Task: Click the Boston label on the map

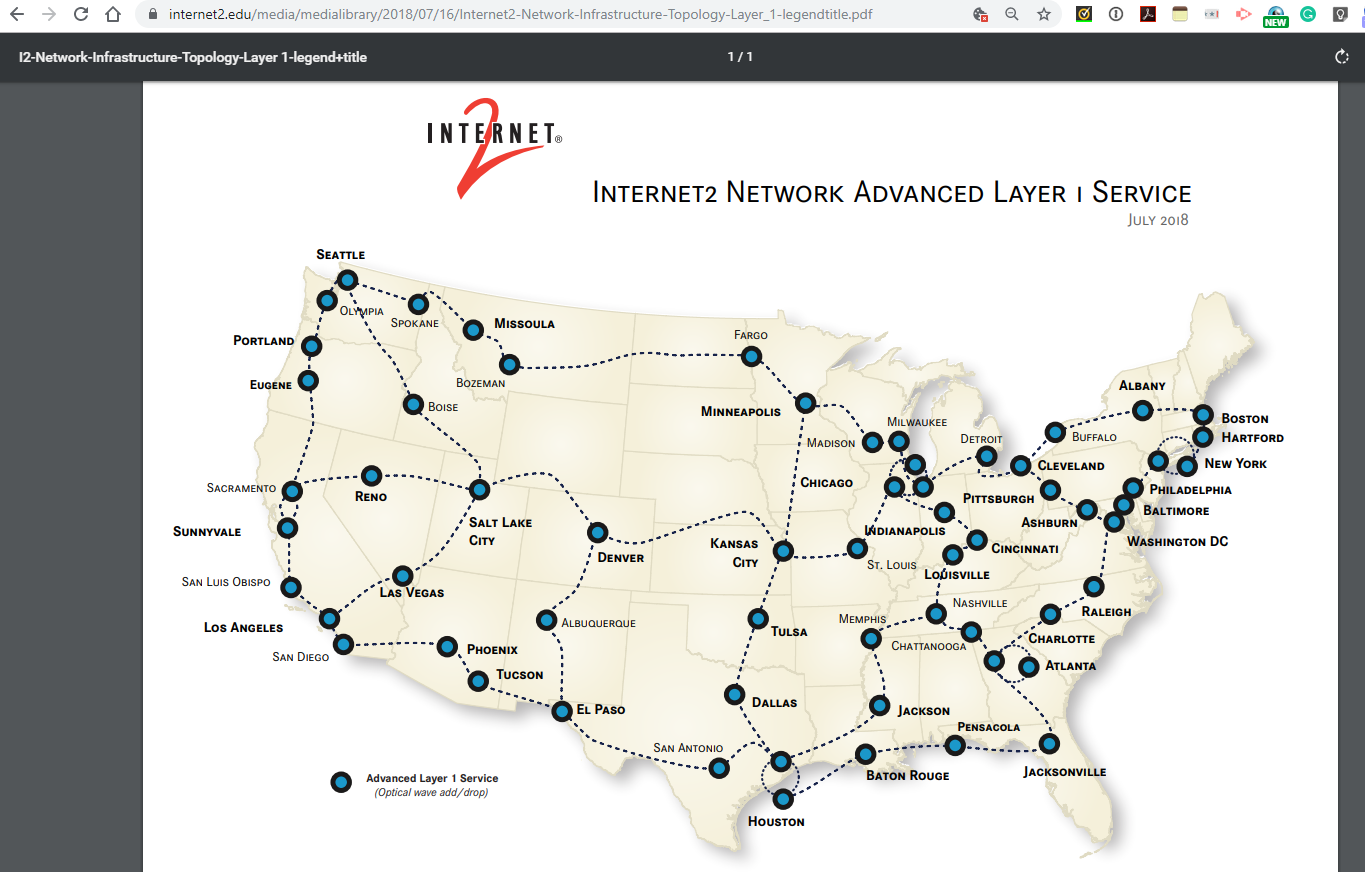Action: tap(1245, 418)
